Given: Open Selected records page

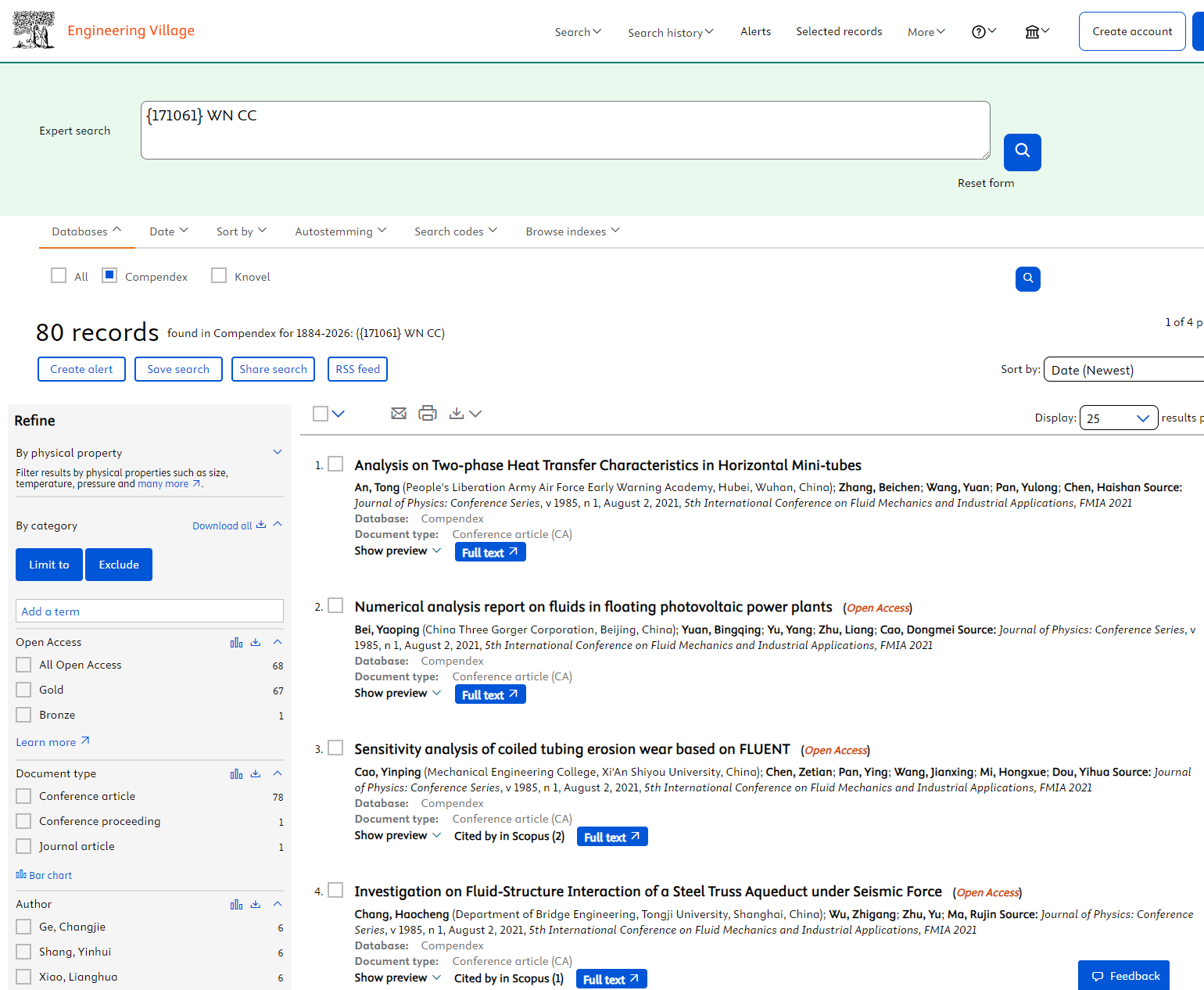Looking at the screenshot, I should 839,31.
